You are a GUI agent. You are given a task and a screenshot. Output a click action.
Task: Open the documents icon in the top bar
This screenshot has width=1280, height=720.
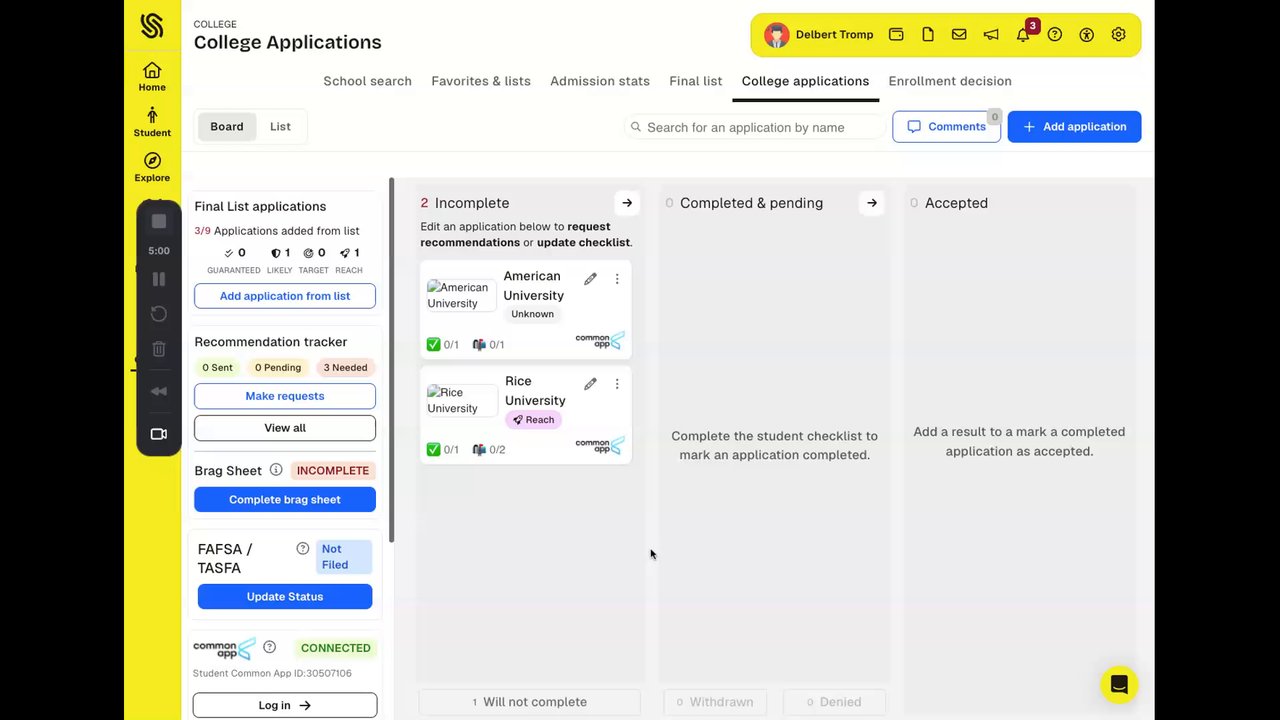coord(928,35)
